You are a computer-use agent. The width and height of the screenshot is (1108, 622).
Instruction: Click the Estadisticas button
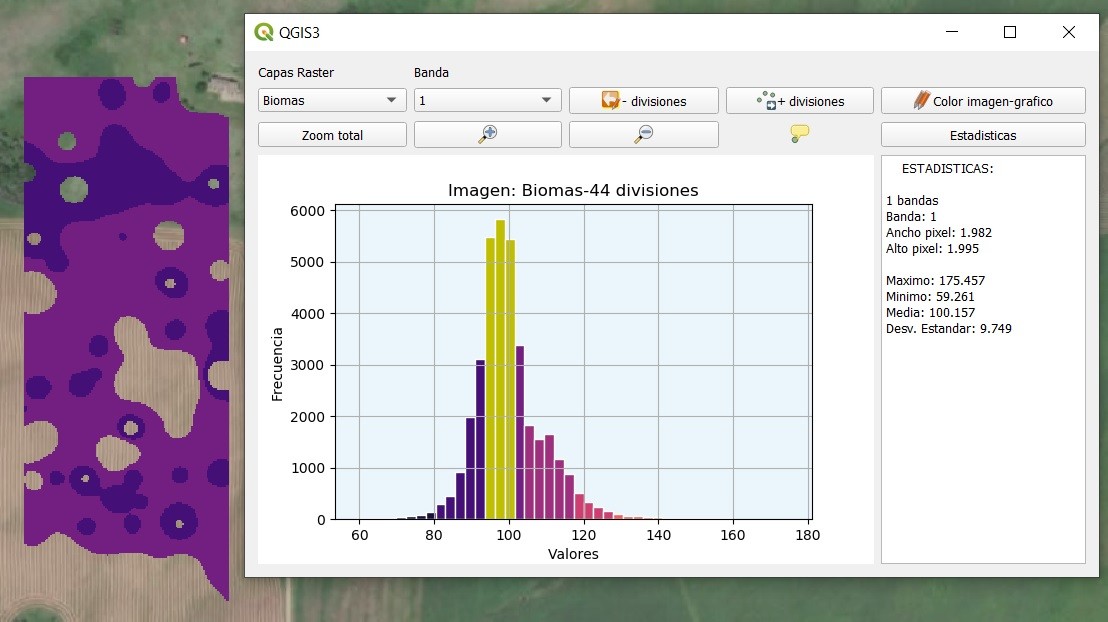983,135
